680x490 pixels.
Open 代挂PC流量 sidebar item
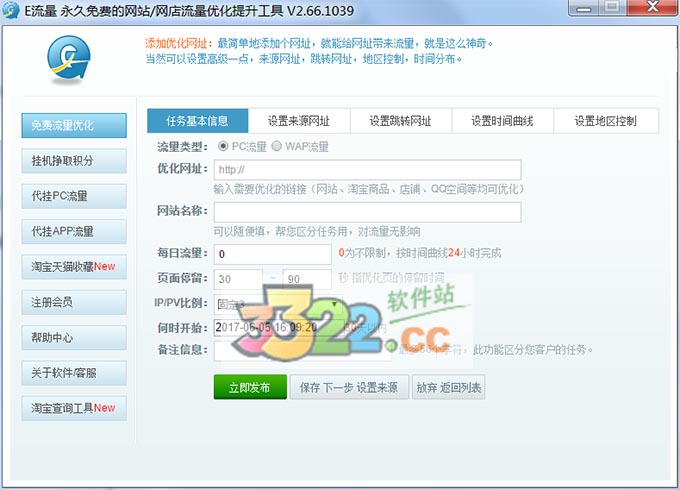74,196
